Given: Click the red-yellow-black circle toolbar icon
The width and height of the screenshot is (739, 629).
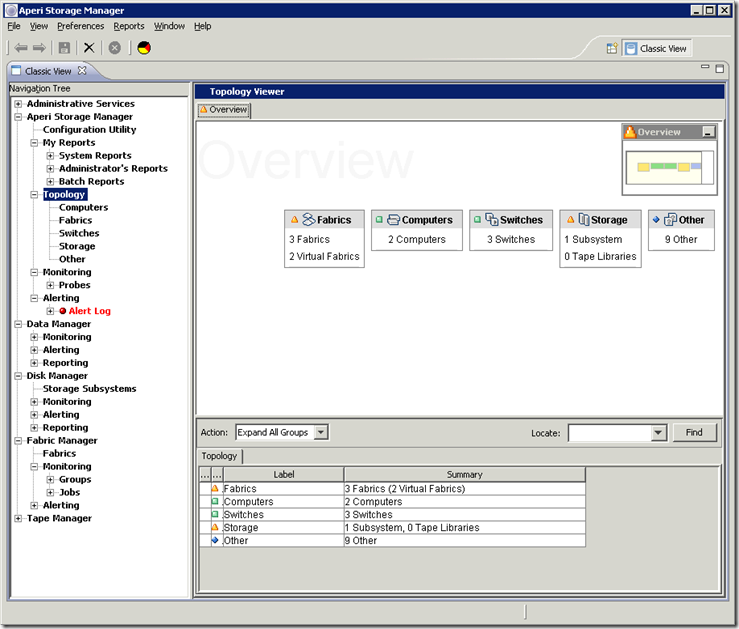Looking at the screenshot, I should (x=144, y=48).
